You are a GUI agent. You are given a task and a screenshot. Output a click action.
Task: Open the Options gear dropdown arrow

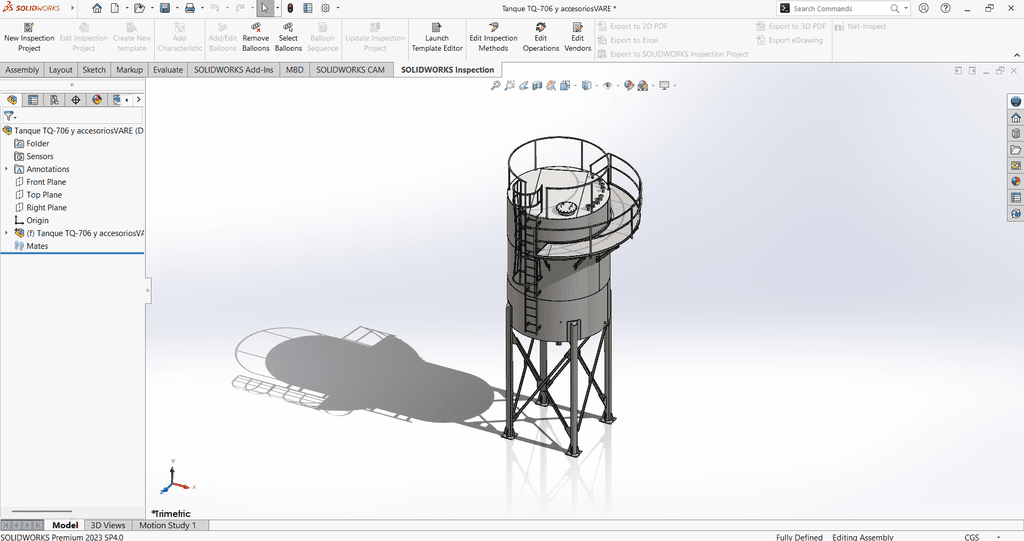coord(337,8)
